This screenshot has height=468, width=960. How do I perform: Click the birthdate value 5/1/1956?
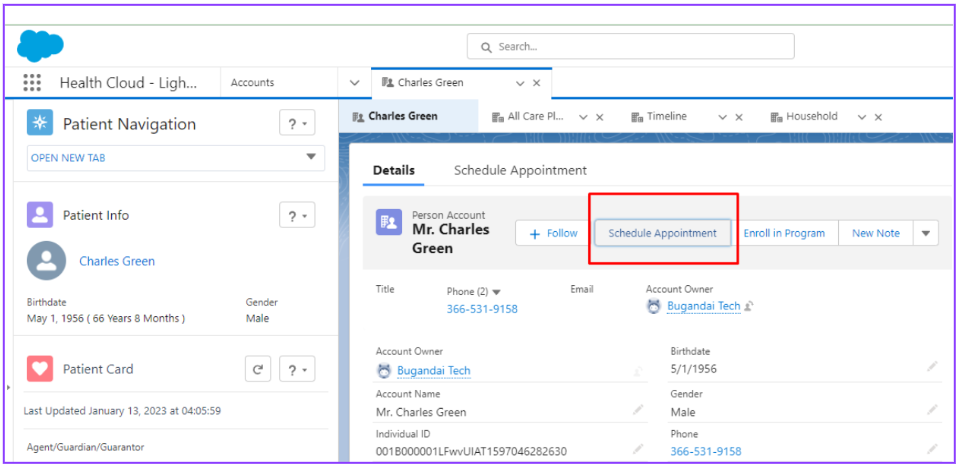click(x=694, y=369)
